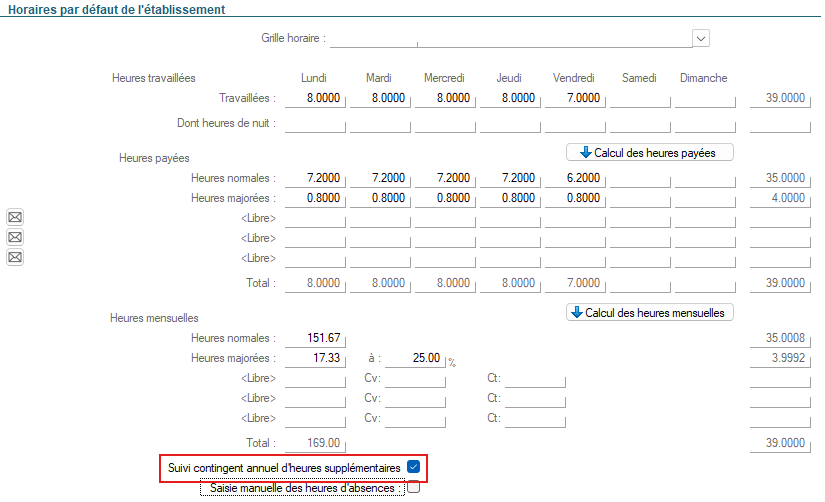Click Calcul des heures payées button
The height and width of the screenshot is (502, 825).
click(650, 152)
